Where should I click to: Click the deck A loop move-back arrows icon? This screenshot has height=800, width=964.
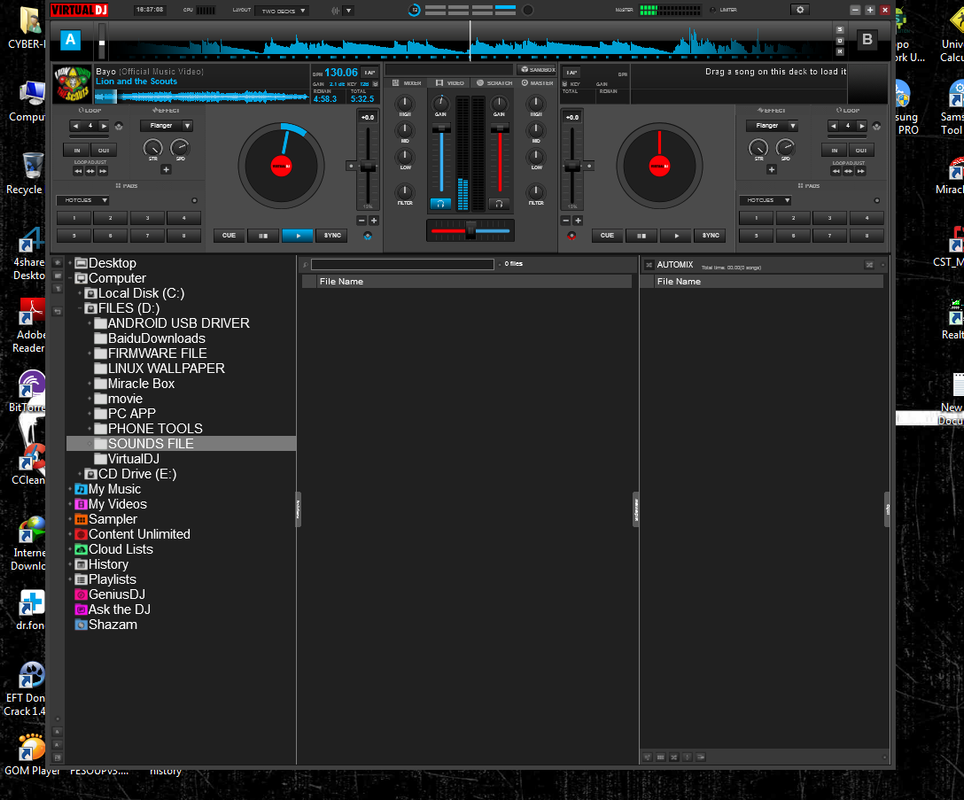(x=78, y=171)
